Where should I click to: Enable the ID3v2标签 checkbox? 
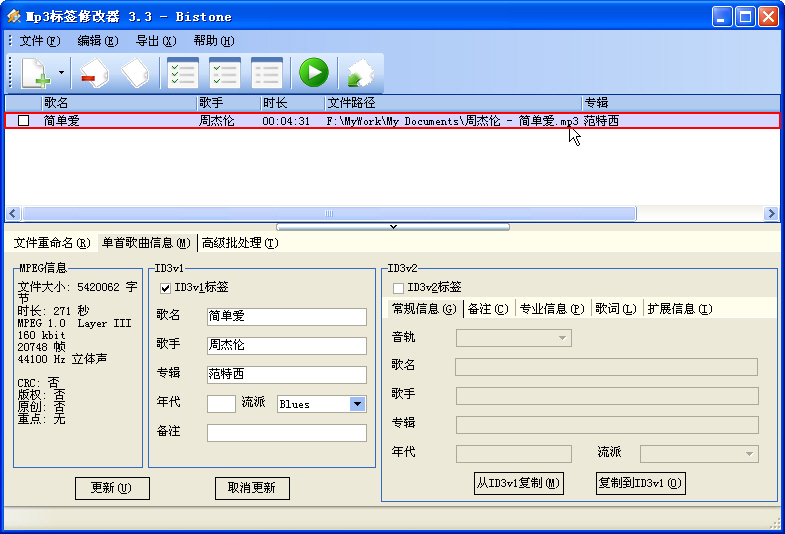(x=398, y=288)
